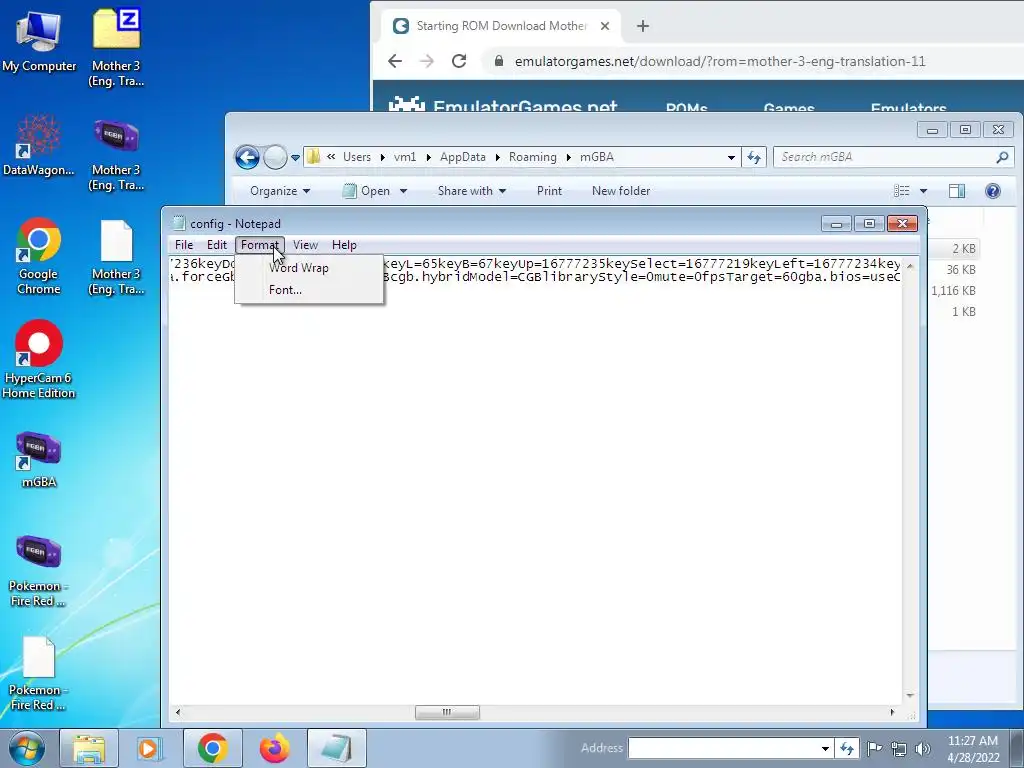The width and height of the screenshot is (1024, 768).
Task: Click Print in Explorer toolbar
Action: [549, 191]
